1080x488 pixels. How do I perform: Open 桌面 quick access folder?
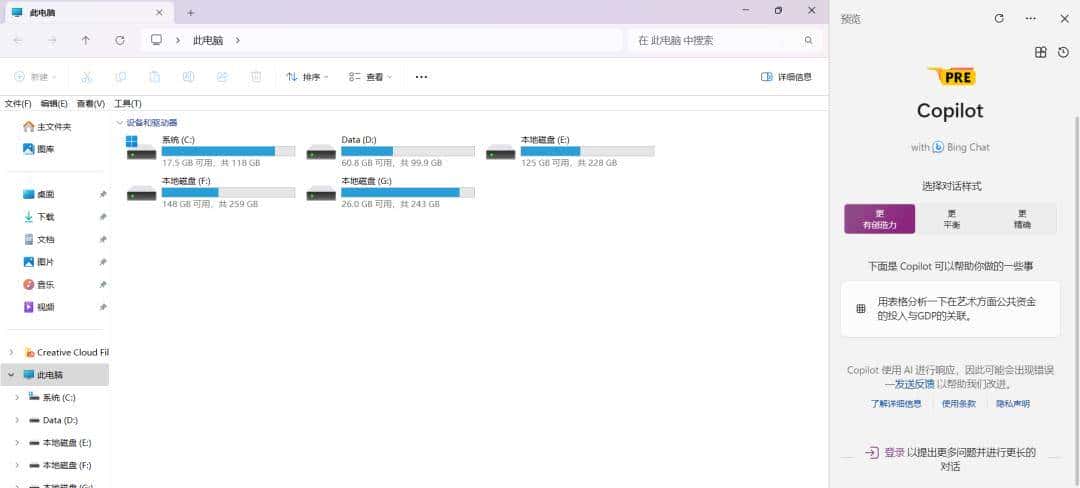tap(39, 194)
